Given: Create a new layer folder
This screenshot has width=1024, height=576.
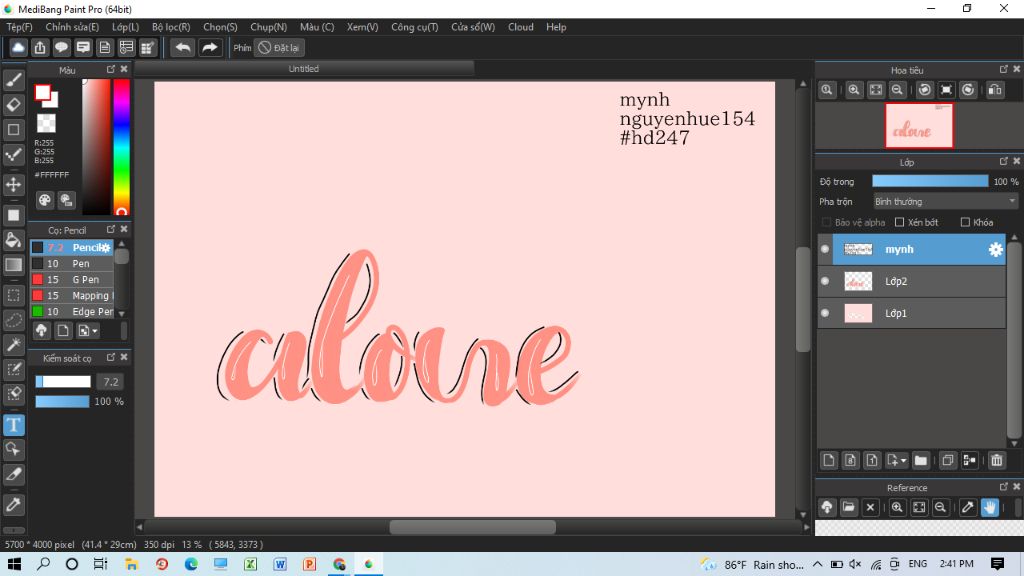Looking at the screenshot, I should coord(921,460).
